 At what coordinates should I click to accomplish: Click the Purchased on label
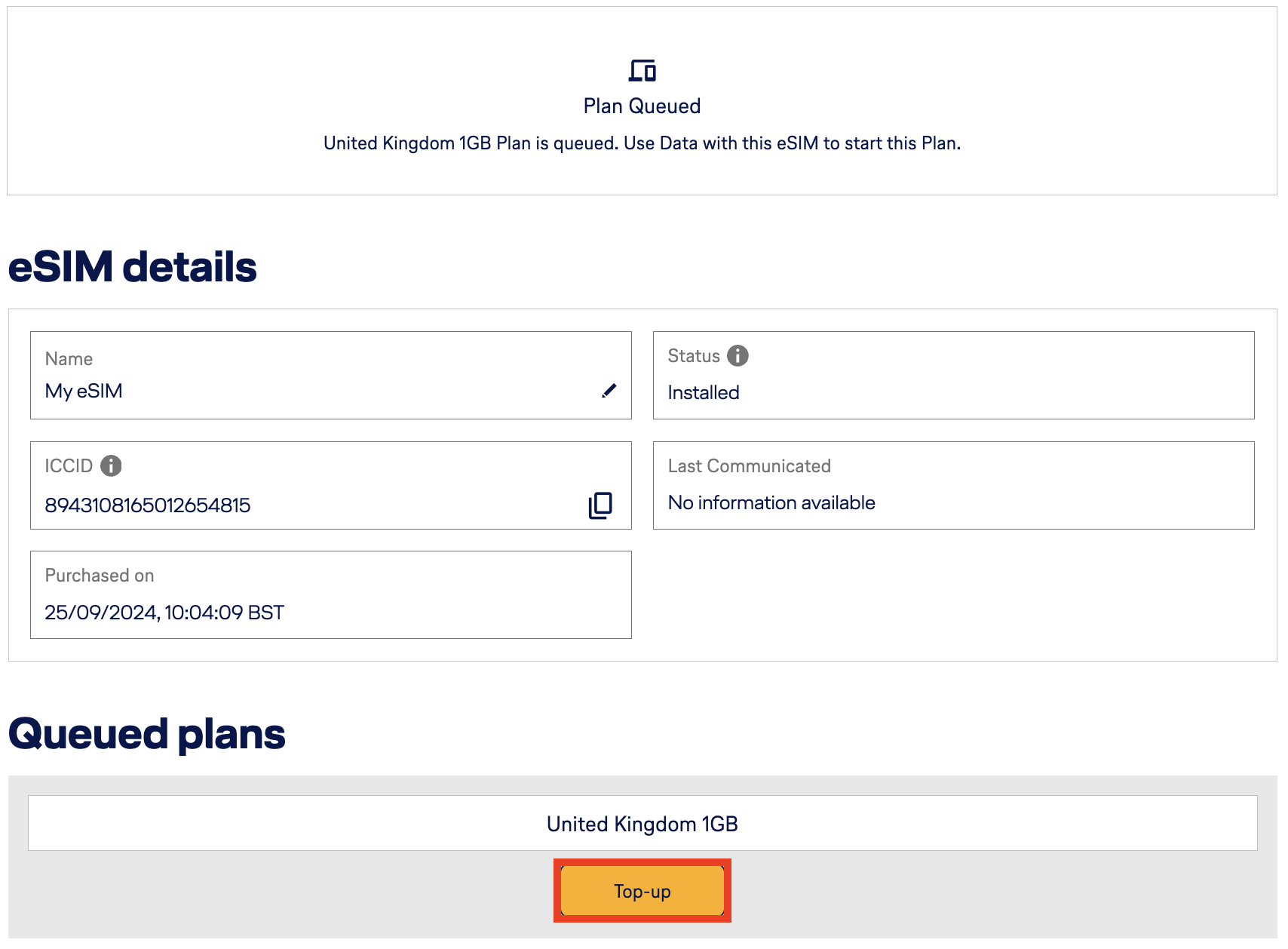100,576
